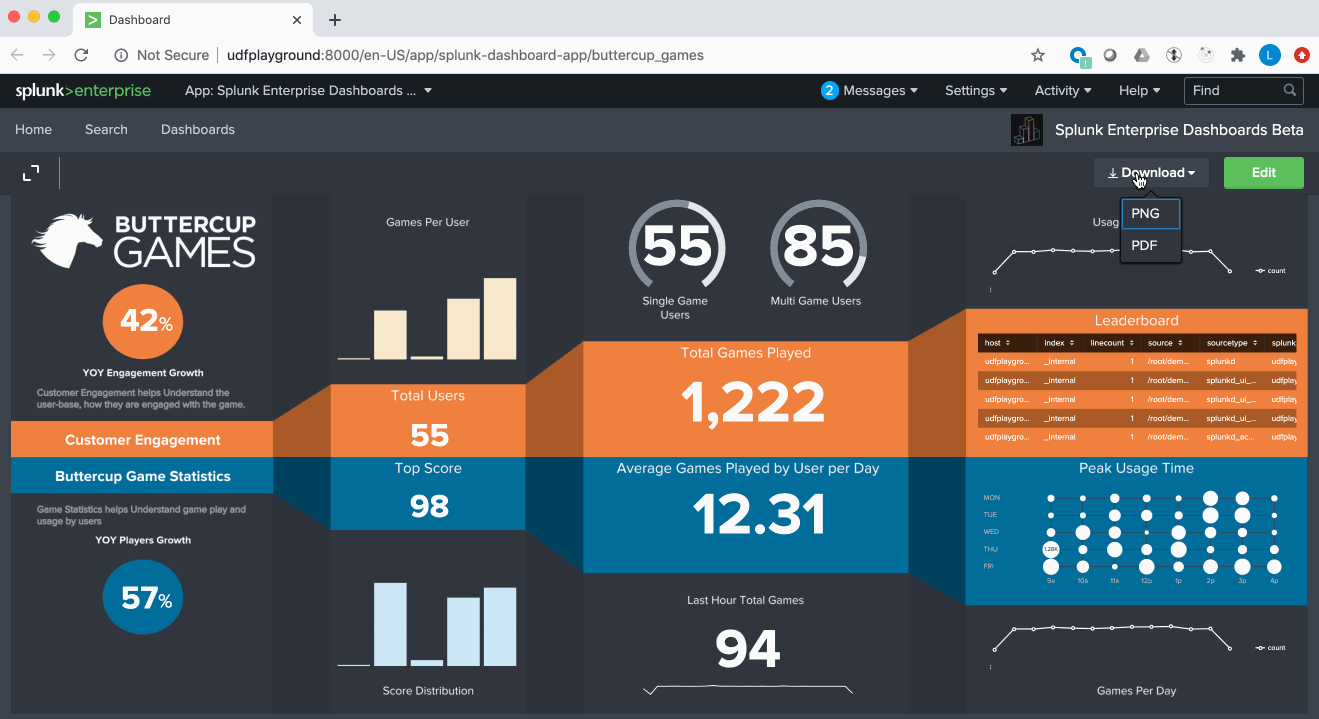Image resolution: width=1319 pixels, height=719 pixels.
Task: Click the Score Distribution chart label
Action: point(428,691)
